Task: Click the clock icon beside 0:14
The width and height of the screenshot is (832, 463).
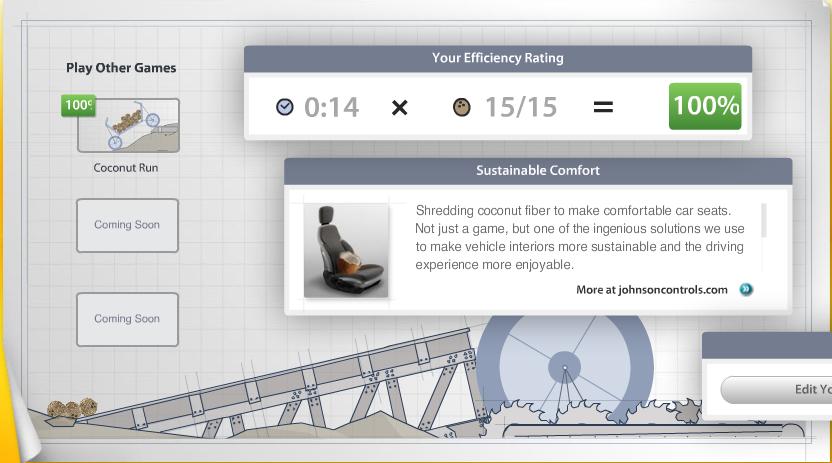Action: [285, 106]
